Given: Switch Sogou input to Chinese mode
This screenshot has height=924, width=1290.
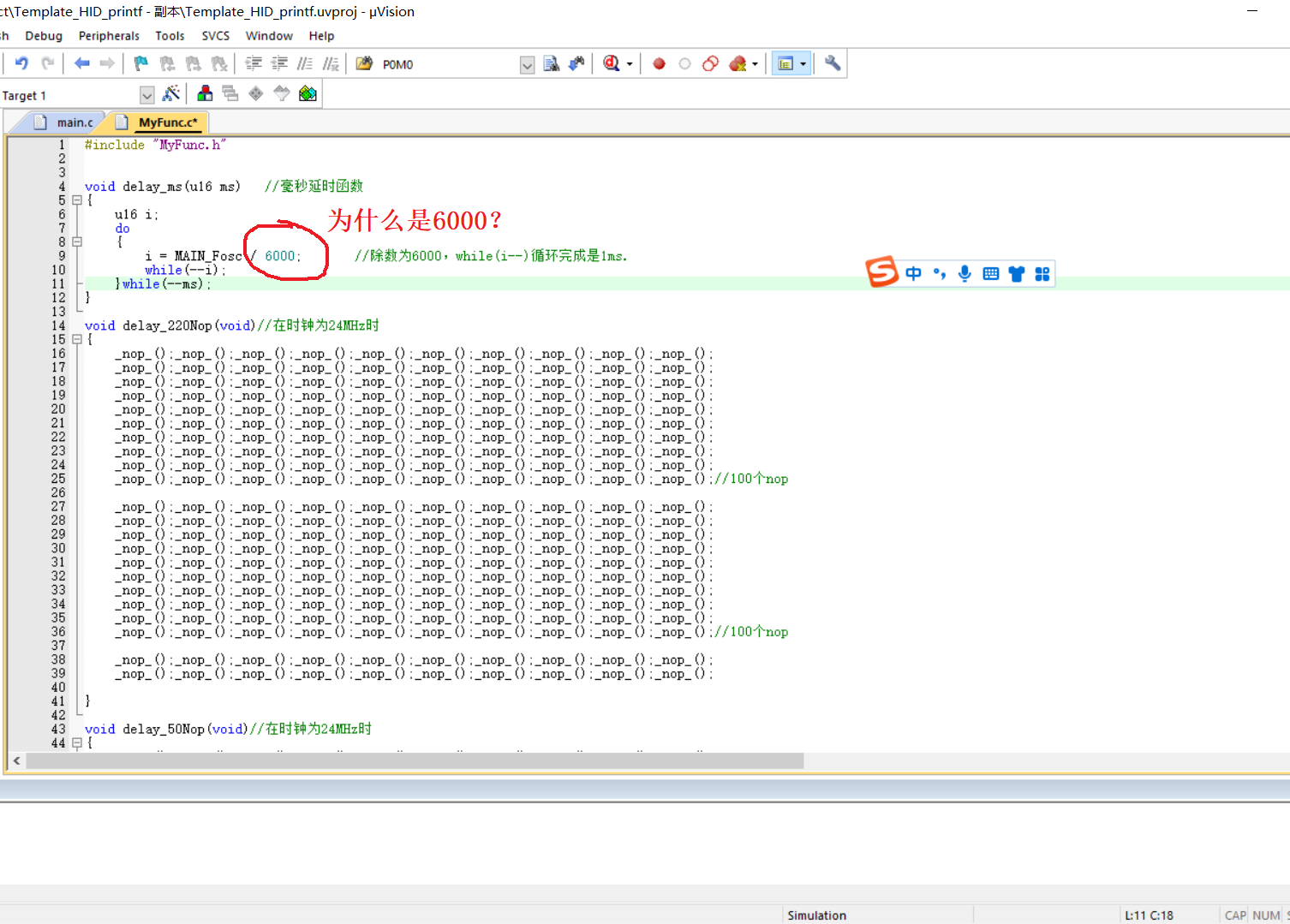Looking at the screenshot, I should pos(913,273).
